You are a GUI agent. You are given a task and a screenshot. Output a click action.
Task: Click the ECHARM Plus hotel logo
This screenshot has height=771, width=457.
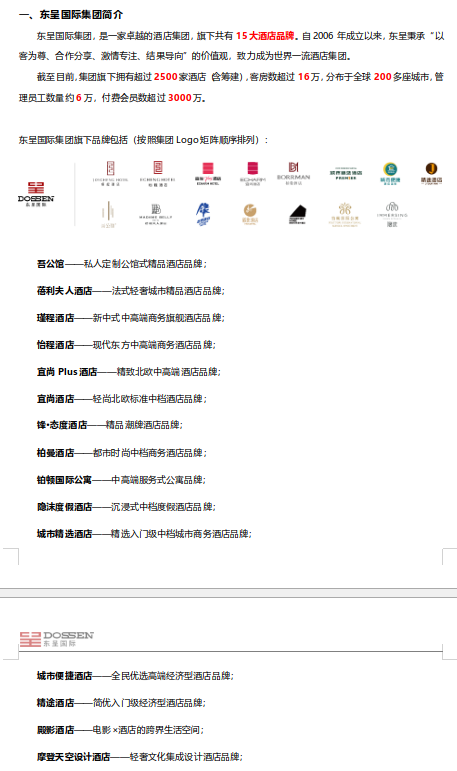[208, 174]
